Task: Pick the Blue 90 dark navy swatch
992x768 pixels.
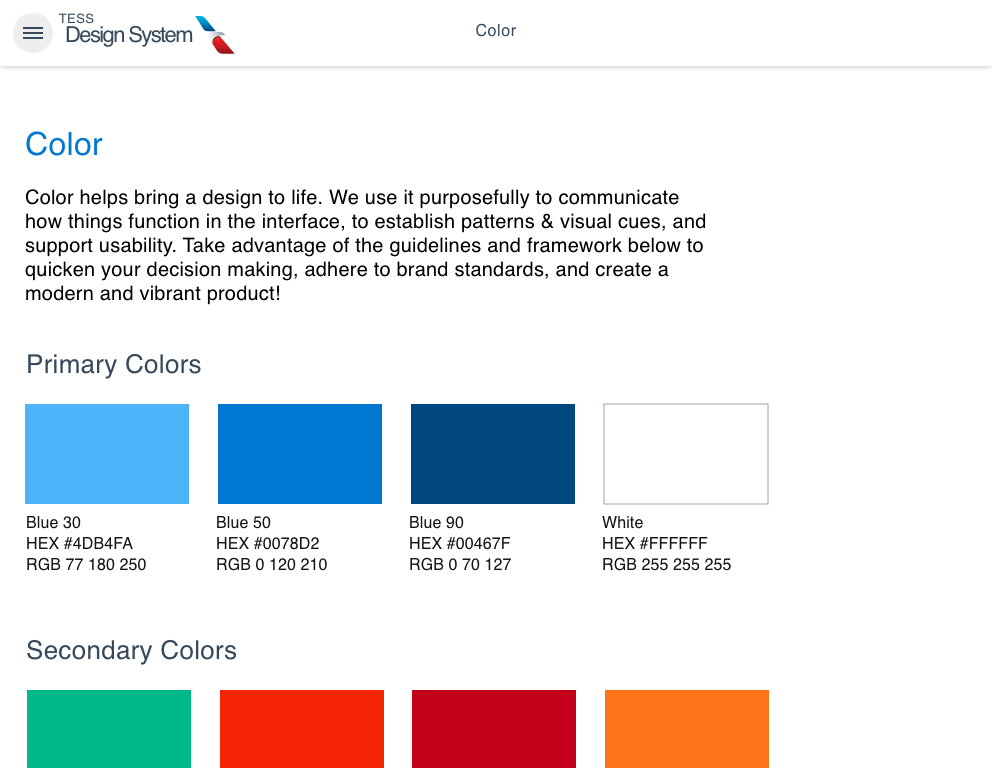Action: (493, 453)
